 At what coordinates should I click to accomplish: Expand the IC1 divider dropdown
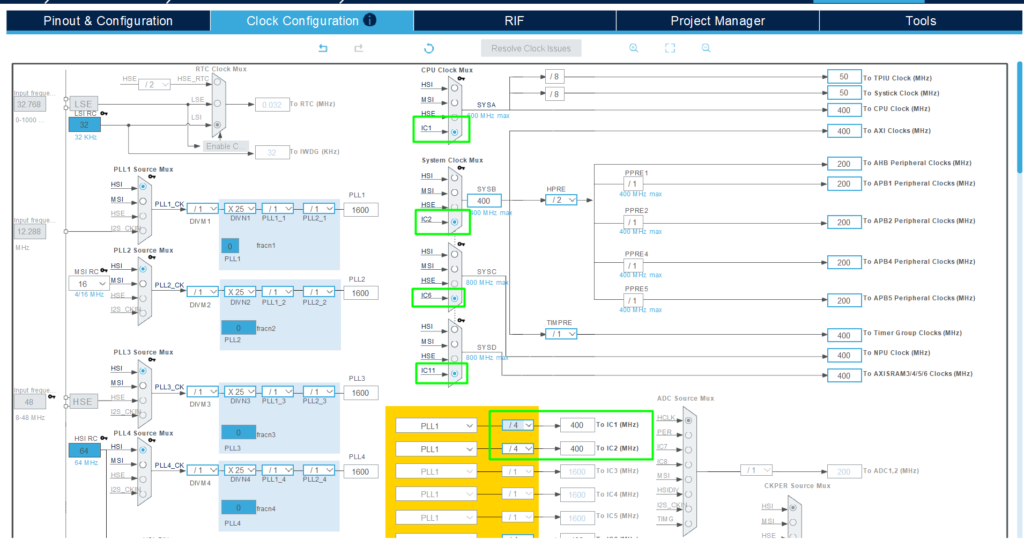(517, 425)
